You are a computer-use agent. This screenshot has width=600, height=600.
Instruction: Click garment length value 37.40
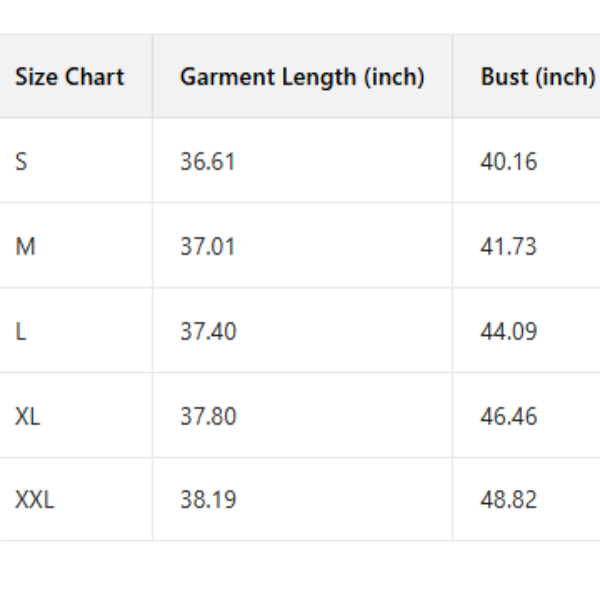(x=208, y=331)
